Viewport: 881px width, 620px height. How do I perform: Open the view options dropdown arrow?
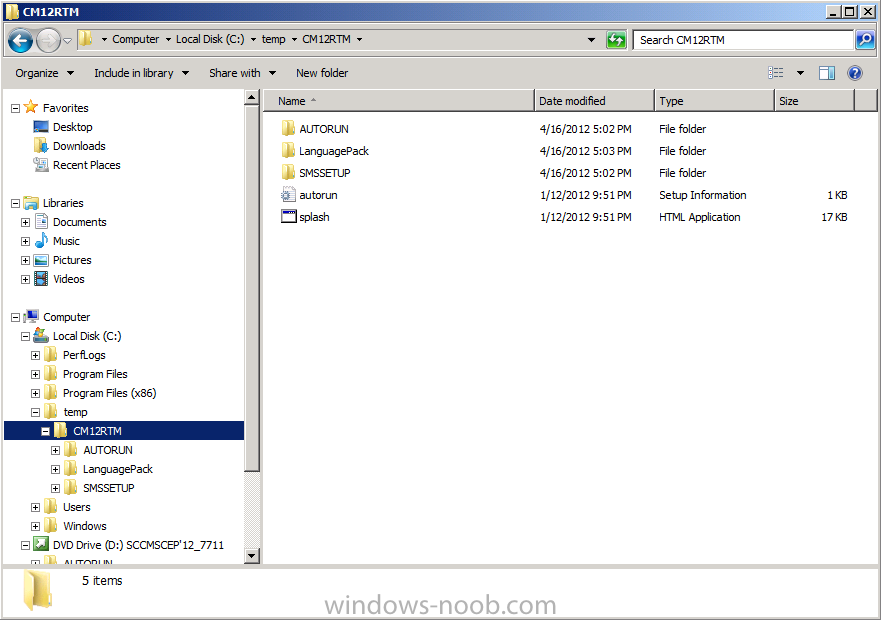[x=800, y=73]
